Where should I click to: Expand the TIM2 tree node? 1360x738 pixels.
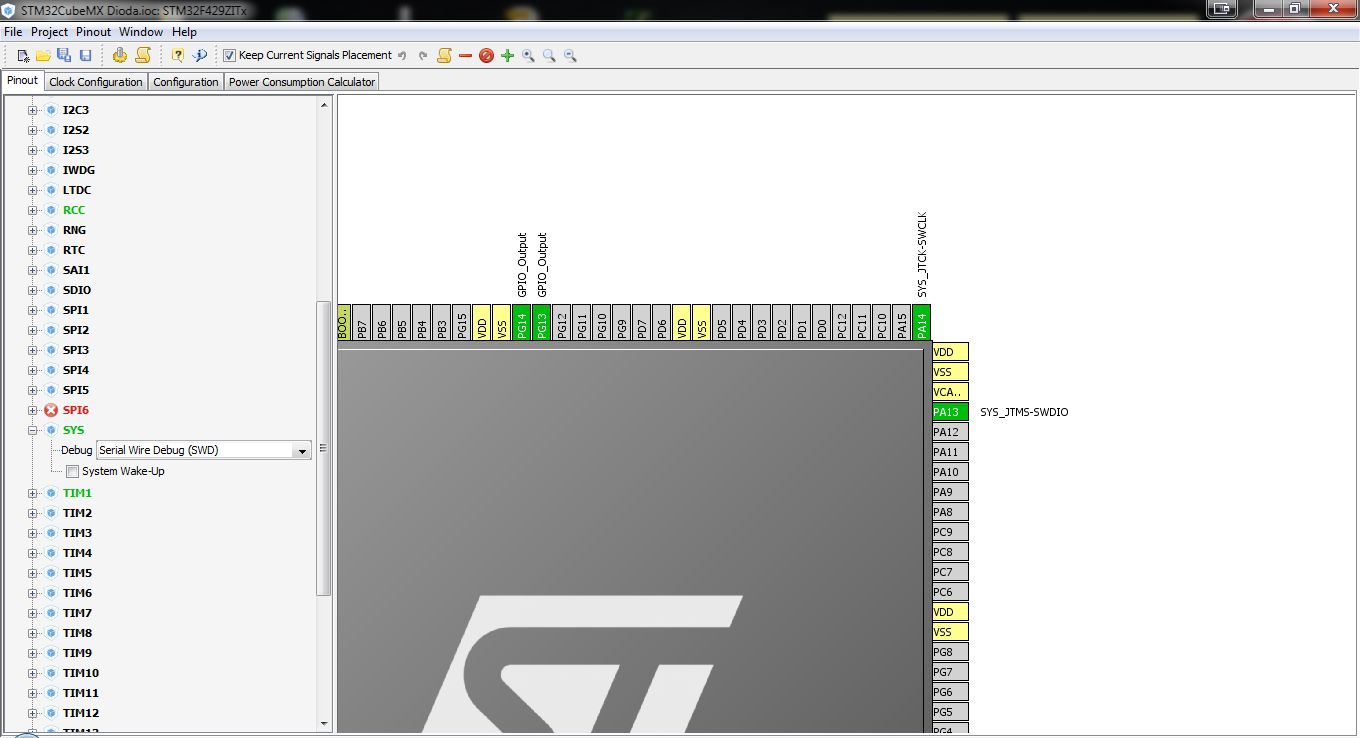coord(32,513)
